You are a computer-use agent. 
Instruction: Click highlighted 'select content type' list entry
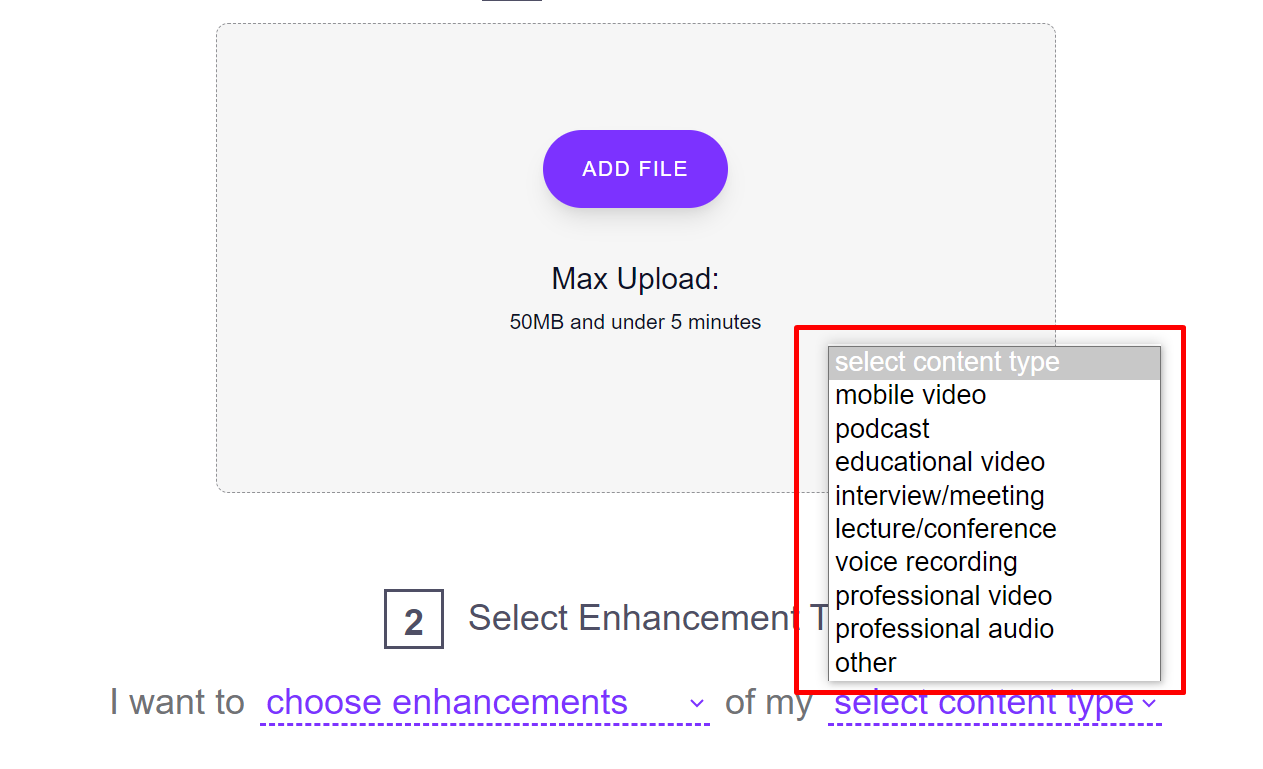coord(947,362)
